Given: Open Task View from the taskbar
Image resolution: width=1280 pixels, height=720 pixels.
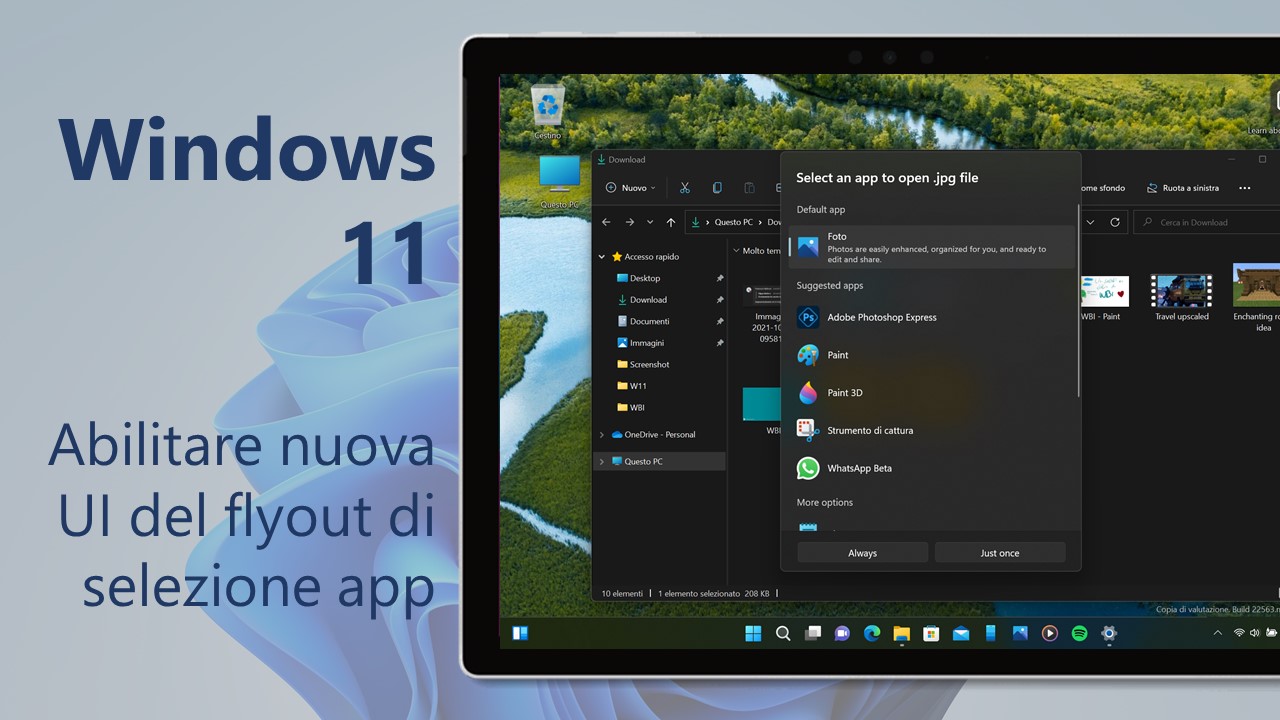Looking at the screenshot, I should (x=813, y=633).
